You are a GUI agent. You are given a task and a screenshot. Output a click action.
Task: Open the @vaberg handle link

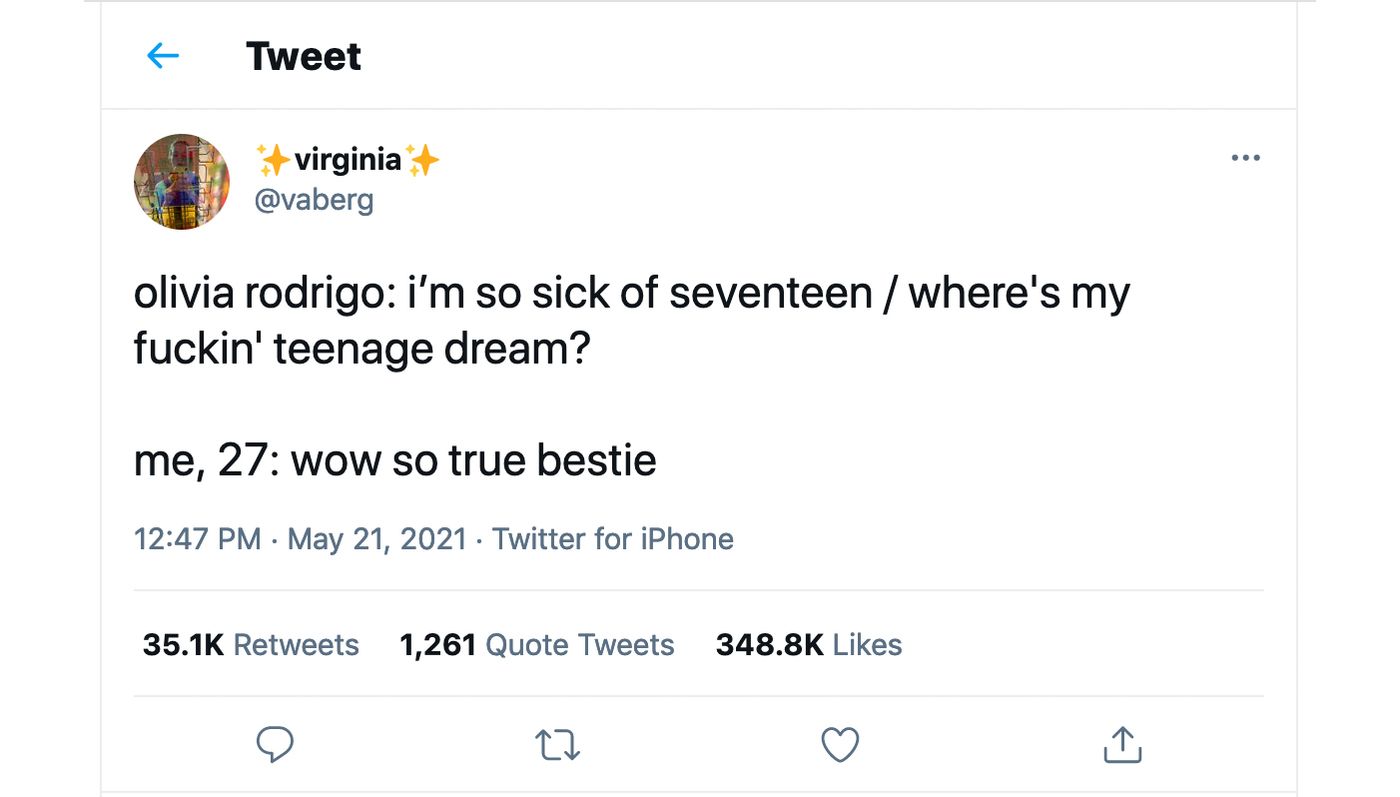[x=314, y=200]
